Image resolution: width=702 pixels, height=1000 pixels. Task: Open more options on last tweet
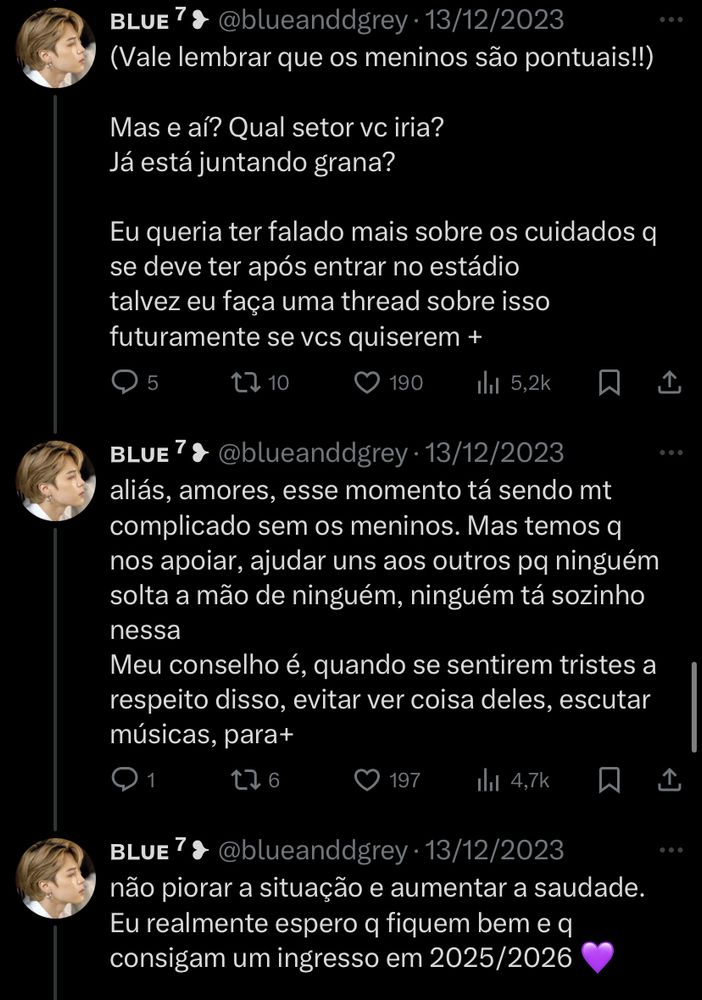671,850
